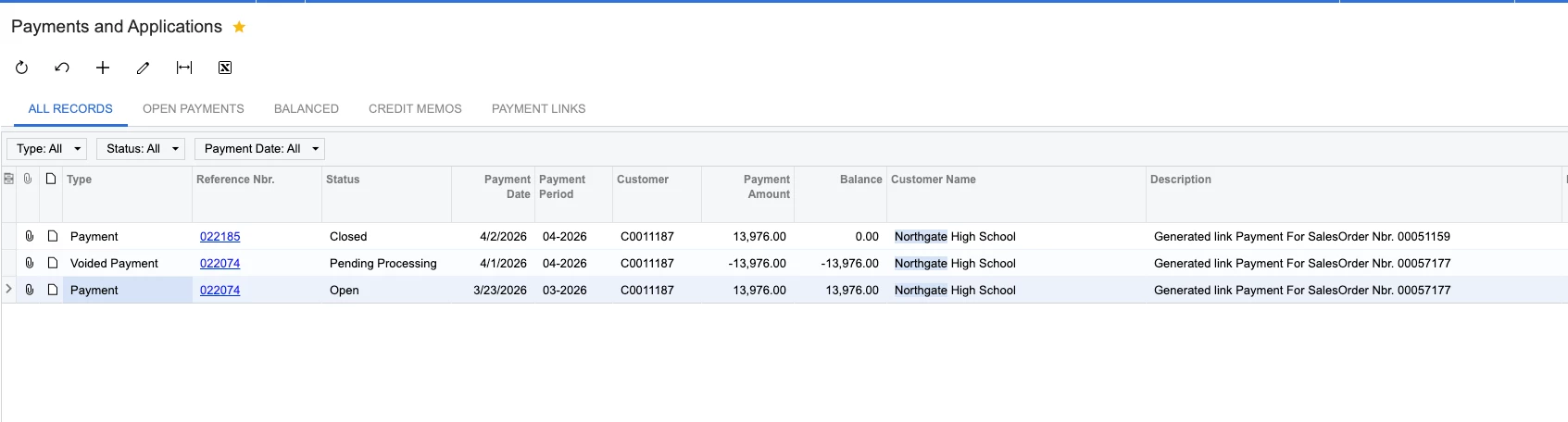Click the favorite star next to the title

coord(239,27)
